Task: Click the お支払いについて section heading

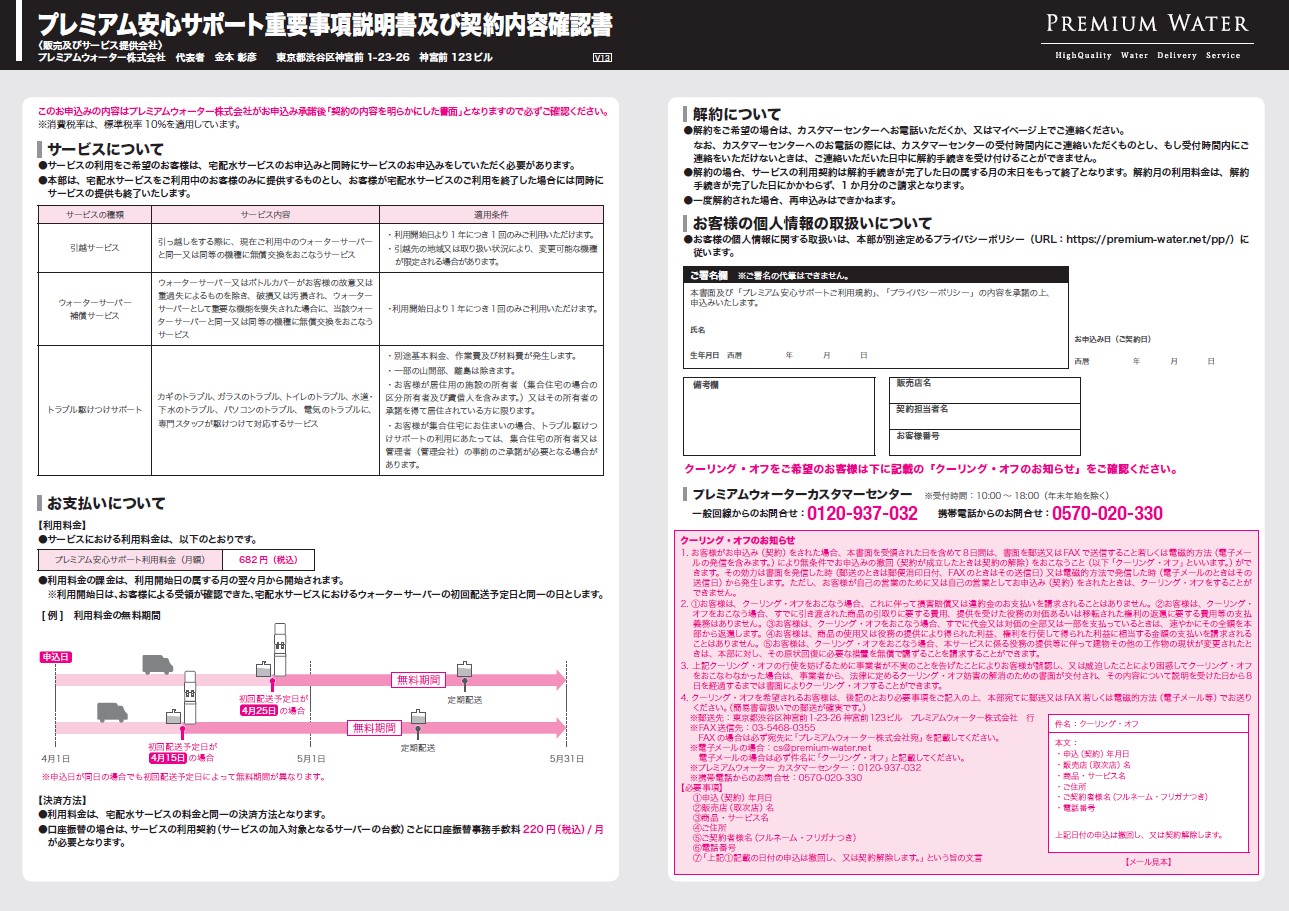Action: [x=106, y=503]
